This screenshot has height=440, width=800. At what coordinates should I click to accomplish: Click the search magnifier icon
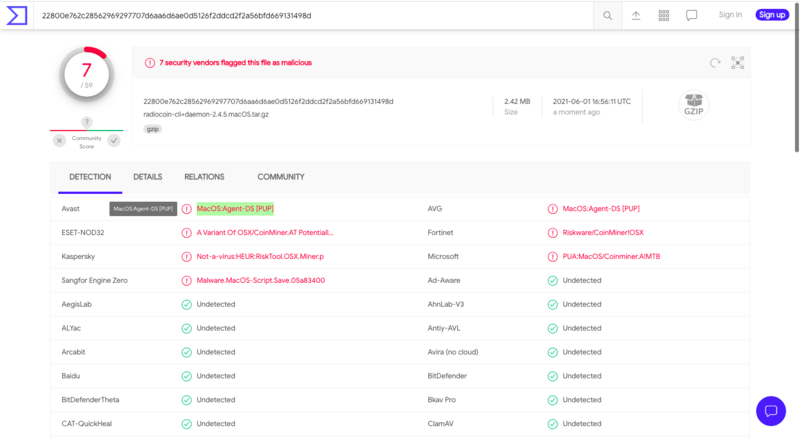tap(607, 15)
